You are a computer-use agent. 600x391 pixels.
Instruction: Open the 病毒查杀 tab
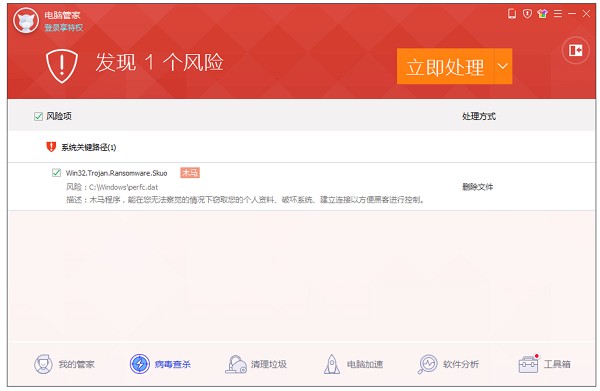160,364
